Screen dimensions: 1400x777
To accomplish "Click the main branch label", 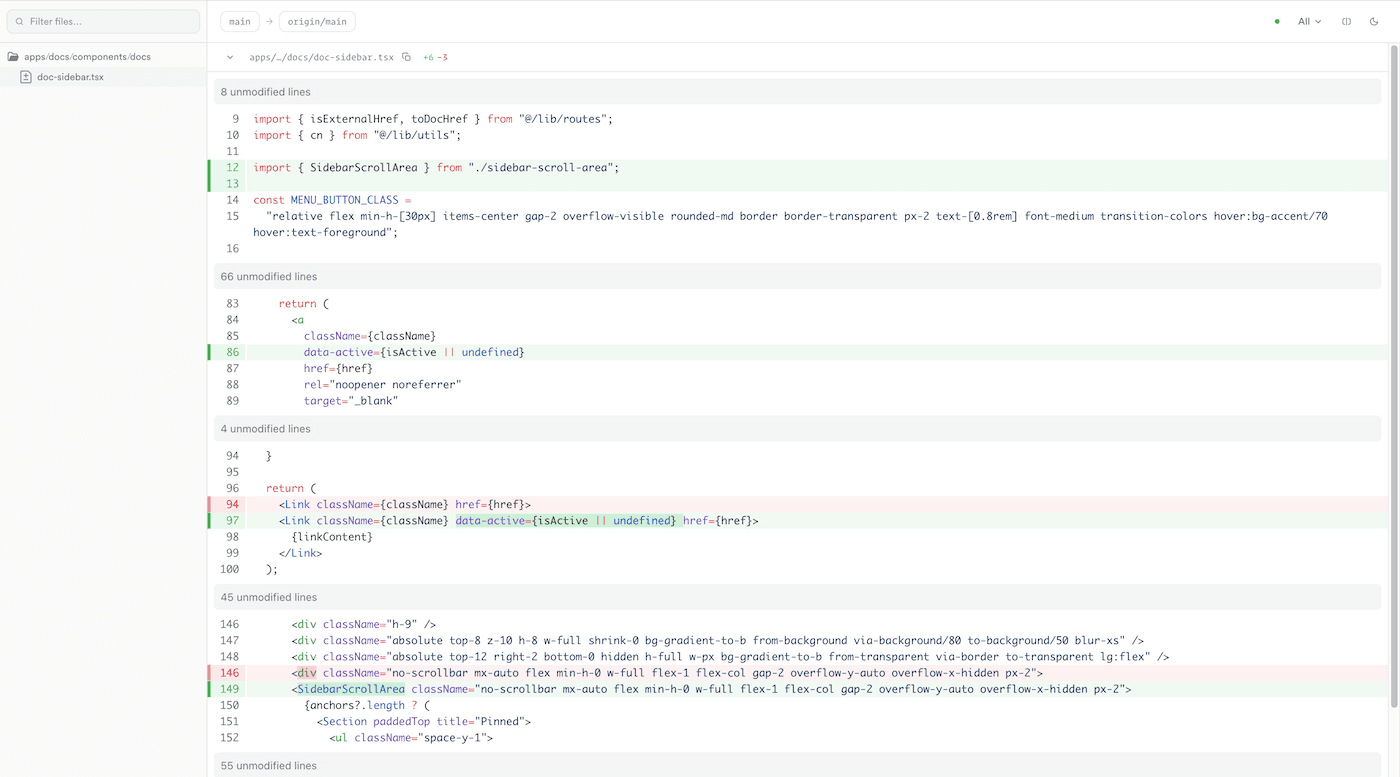I will click(x=239, y=21).
